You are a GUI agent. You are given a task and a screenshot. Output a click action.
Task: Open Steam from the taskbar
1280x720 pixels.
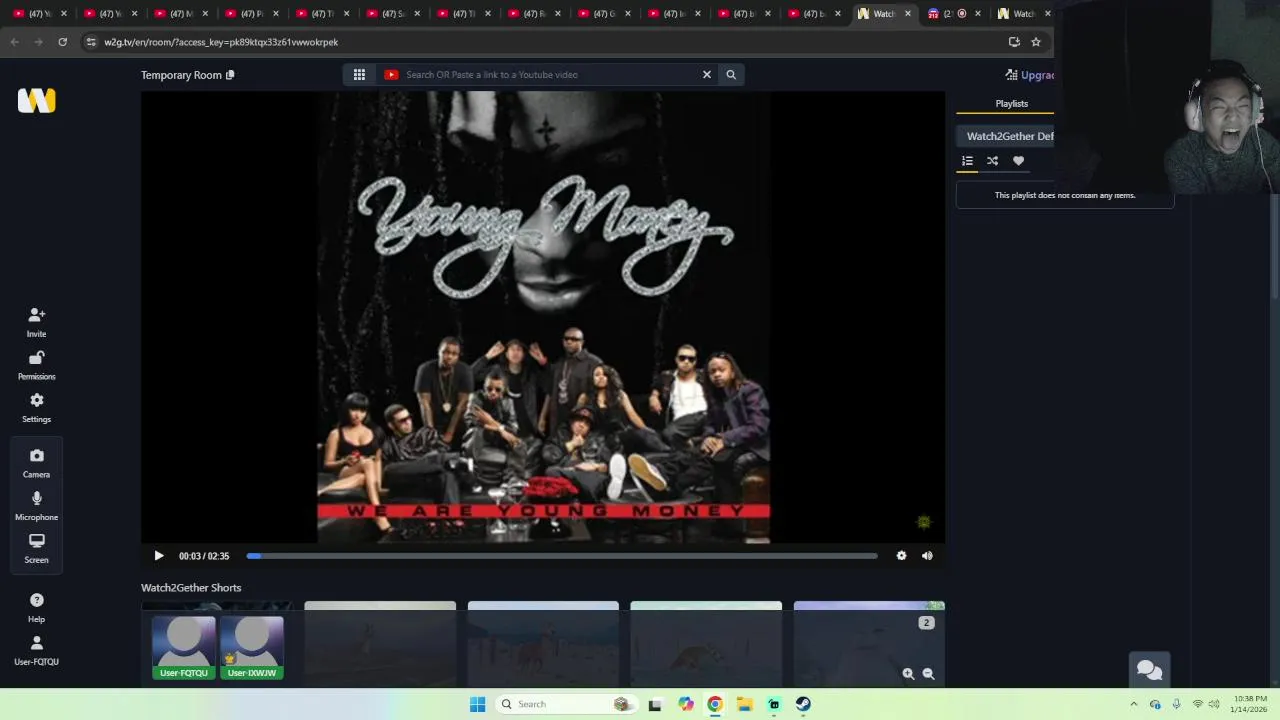click(803, 704)
